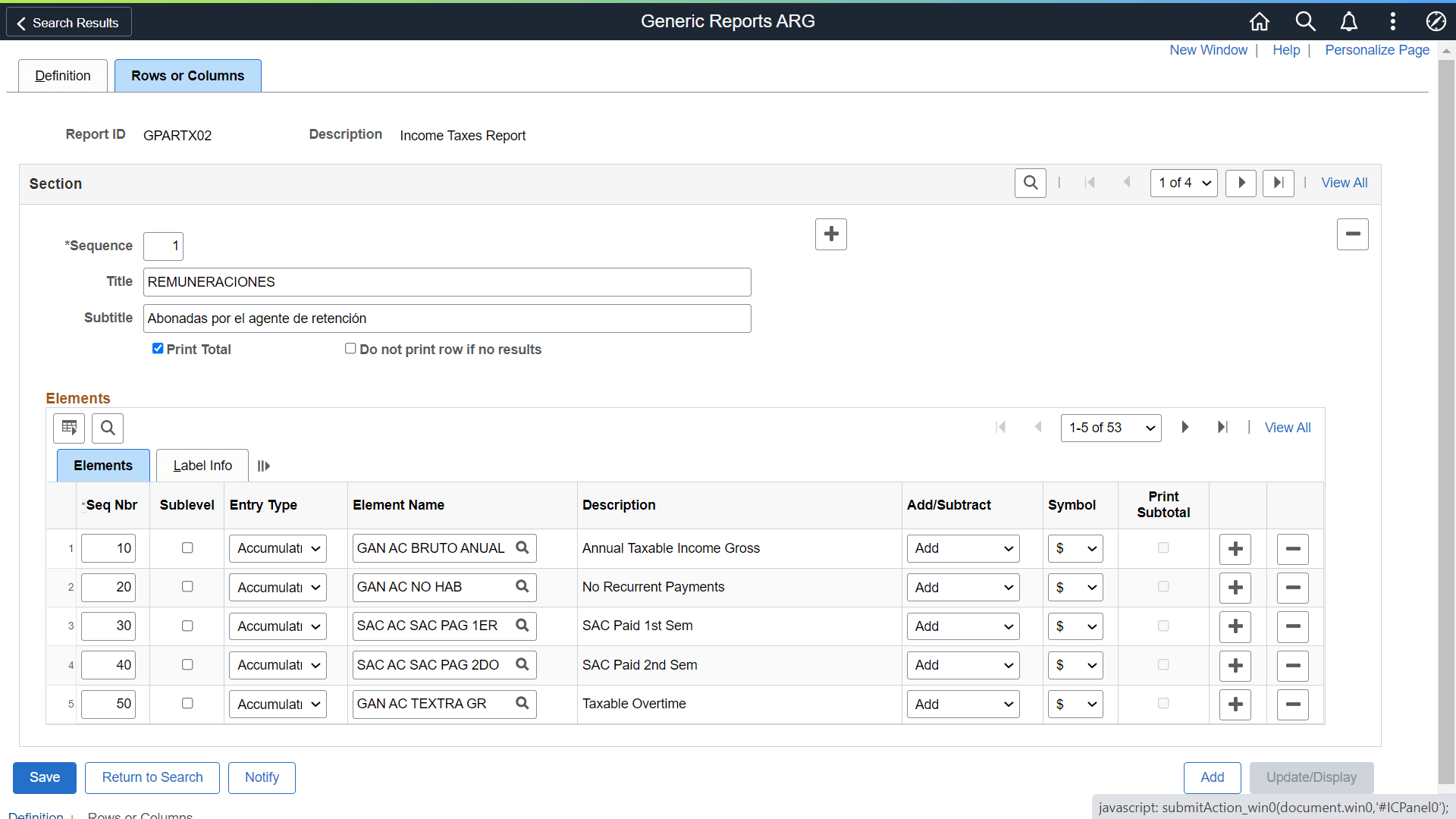1456x819 pixels.
Task: Click the Home icon in the header
Action: pyautogui.click(x=1259, y=21)
